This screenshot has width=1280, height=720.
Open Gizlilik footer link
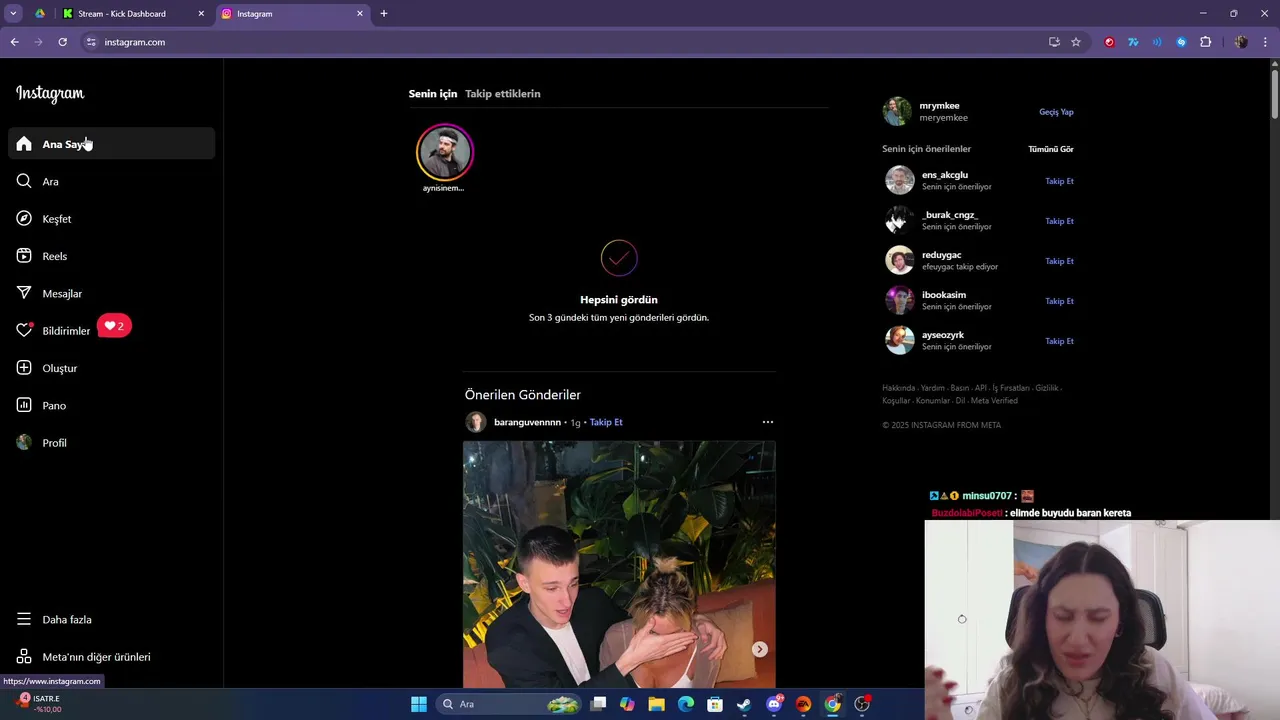tap(1047, 388)
